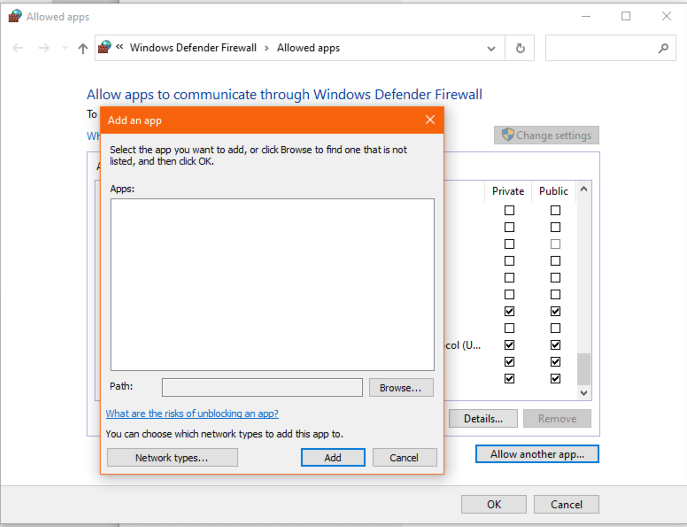Screen dimensions: 687x527
Task: Open the Network types options
Action: [172, 457]
